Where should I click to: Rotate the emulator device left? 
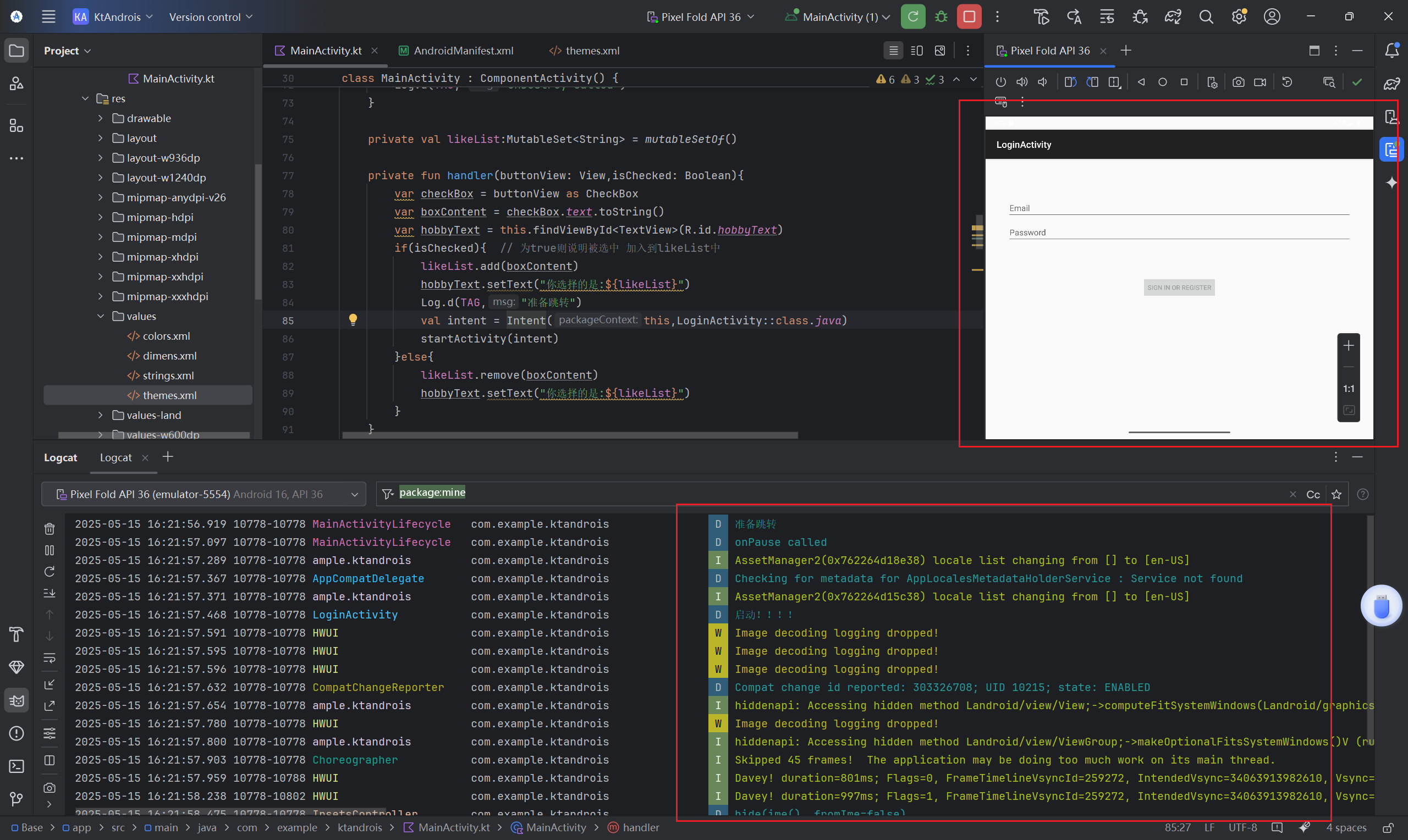(x=1070, y=82)
